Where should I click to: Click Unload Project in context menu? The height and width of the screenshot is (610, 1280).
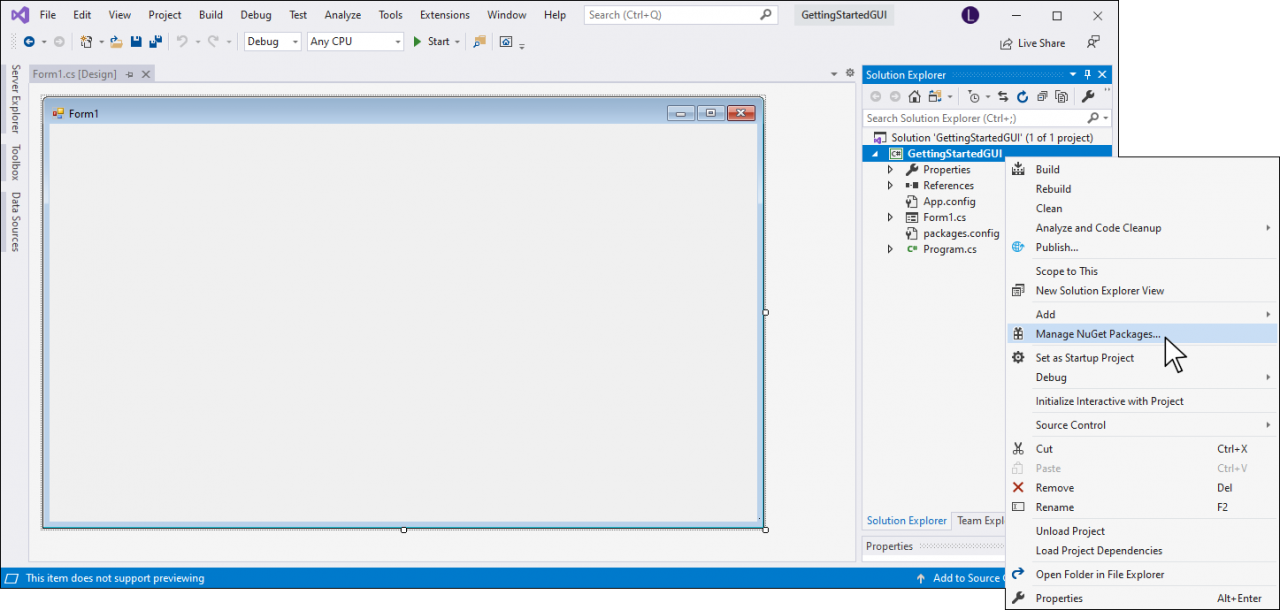1142,531
